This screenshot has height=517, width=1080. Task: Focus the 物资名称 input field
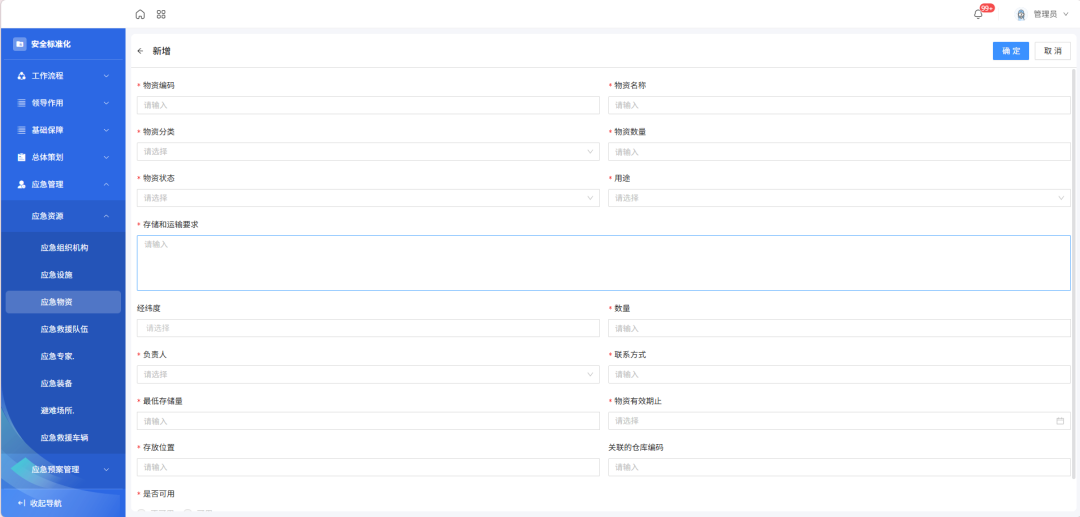coord(839,105)
